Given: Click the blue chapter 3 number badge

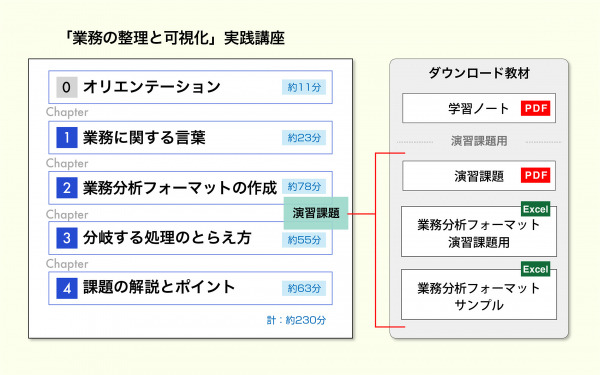Looking at the screenshot, I should point(67,238).
